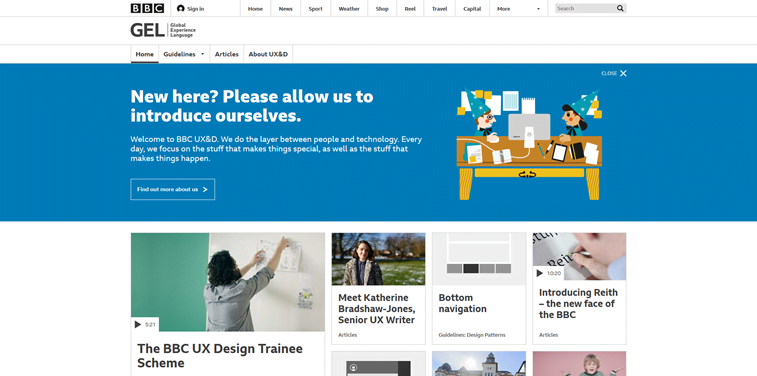Close the intro banner with X

[x=623, y=73]
